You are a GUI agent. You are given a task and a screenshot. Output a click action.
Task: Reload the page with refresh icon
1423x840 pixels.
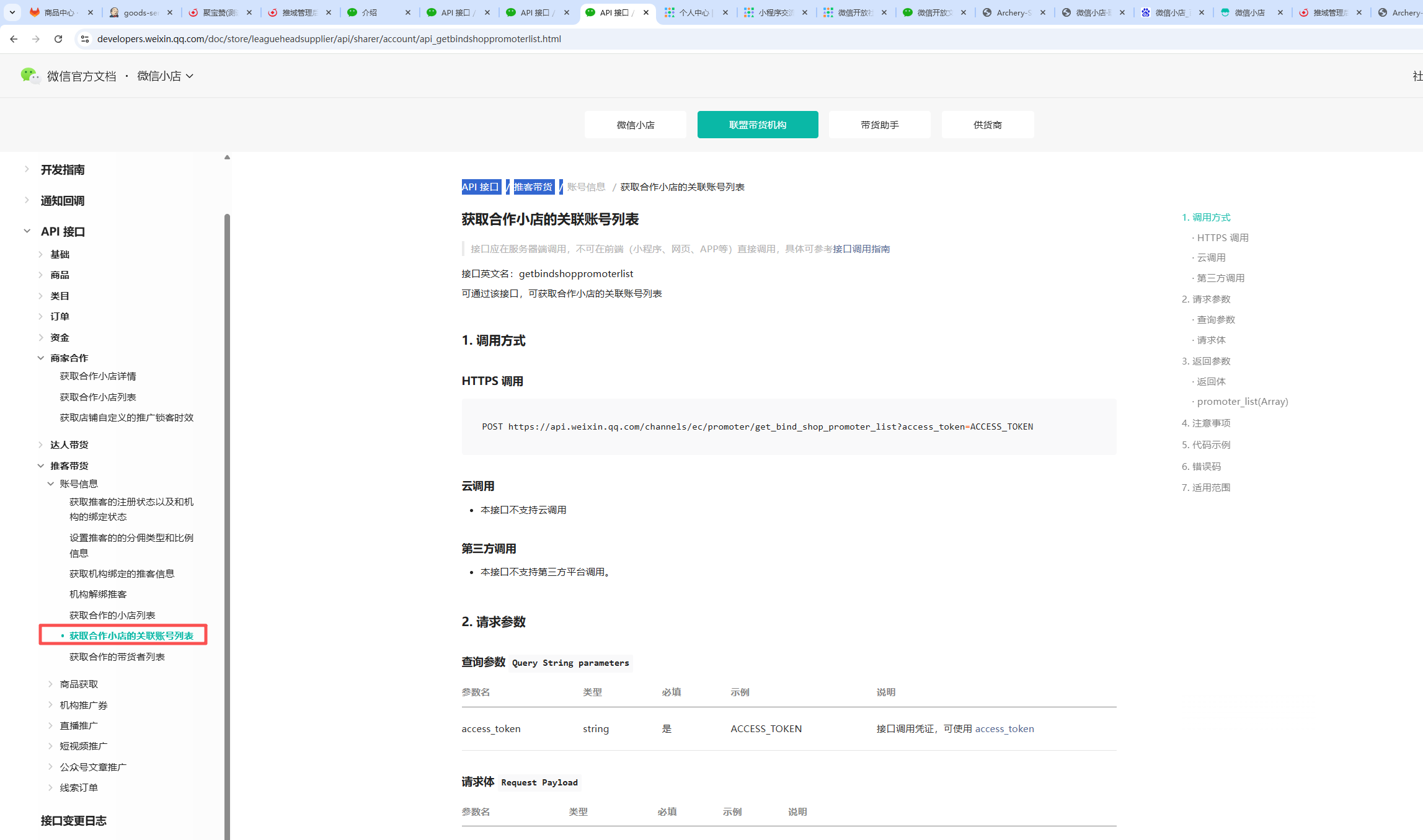[x=58, y=39]
